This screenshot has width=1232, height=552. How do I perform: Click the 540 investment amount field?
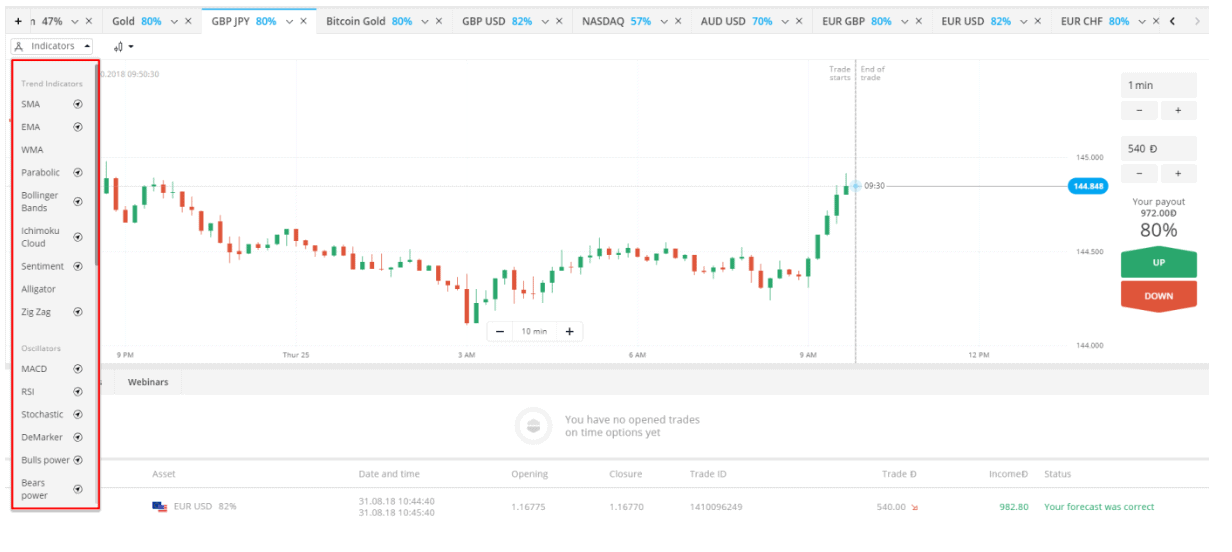pyautogui.click(x=1159, y=148)
